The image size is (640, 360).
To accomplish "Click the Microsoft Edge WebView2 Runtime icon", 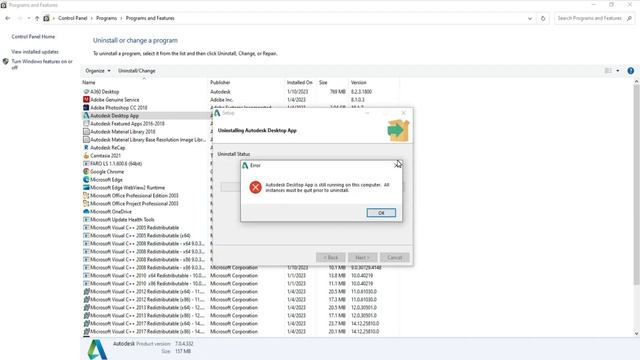I will (x=86, y=188).
